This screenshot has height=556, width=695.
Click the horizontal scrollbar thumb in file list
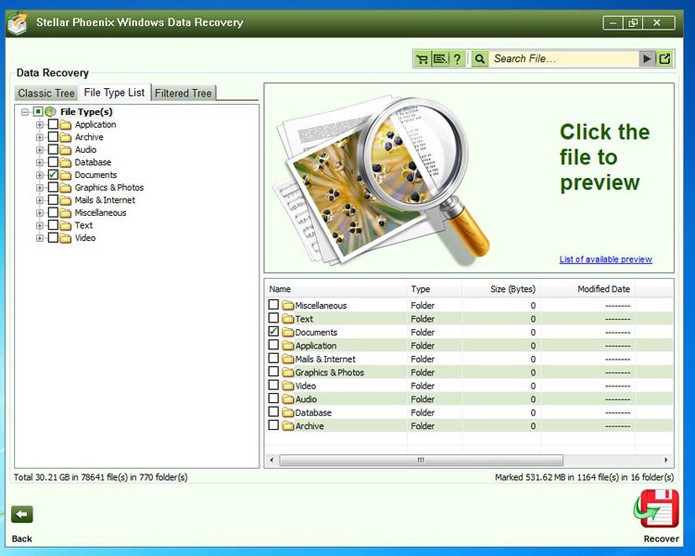pos(421,460)
